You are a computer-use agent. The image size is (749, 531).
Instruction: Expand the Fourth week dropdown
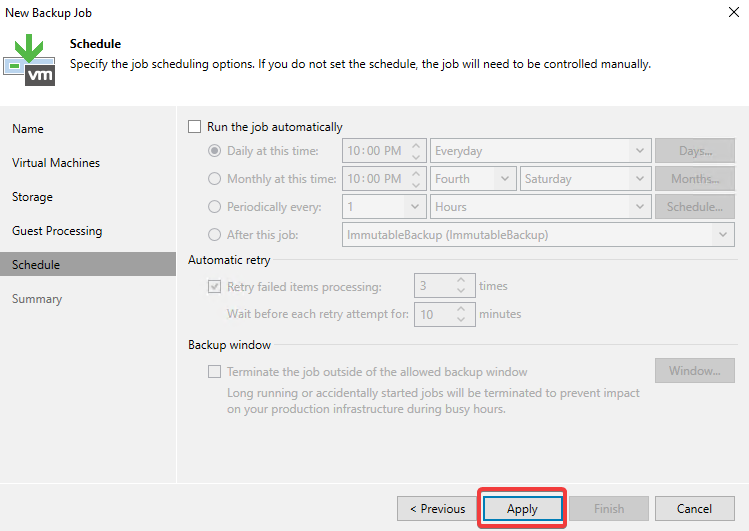(473, 179)
